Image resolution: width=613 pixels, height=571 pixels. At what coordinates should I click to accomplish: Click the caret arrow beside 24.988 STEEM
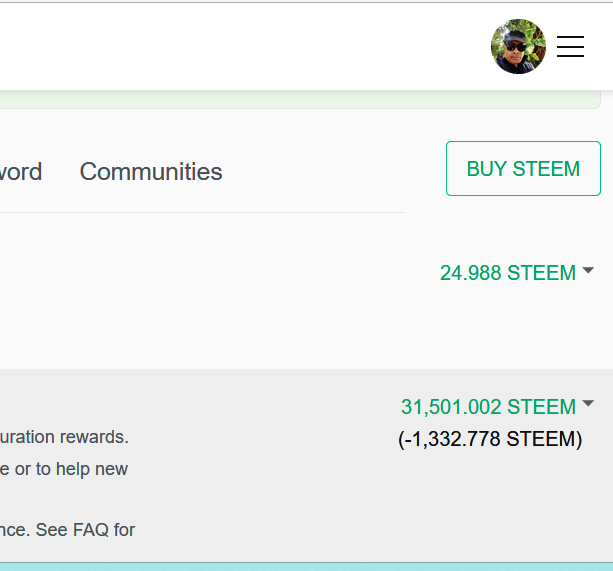(588, 270)
